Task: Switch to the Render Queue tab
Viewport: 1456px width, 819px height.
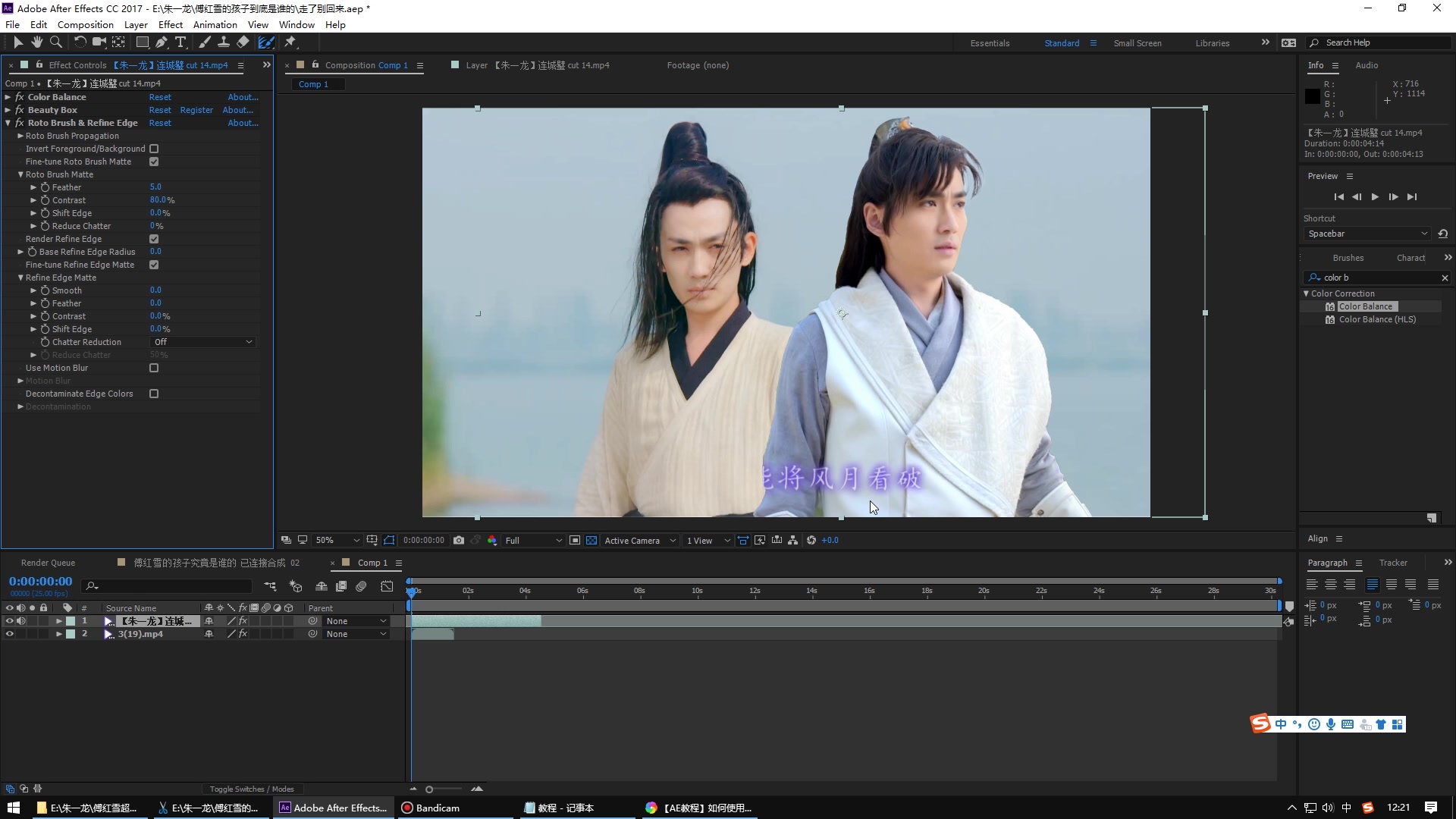Action: tap(48, 563)
